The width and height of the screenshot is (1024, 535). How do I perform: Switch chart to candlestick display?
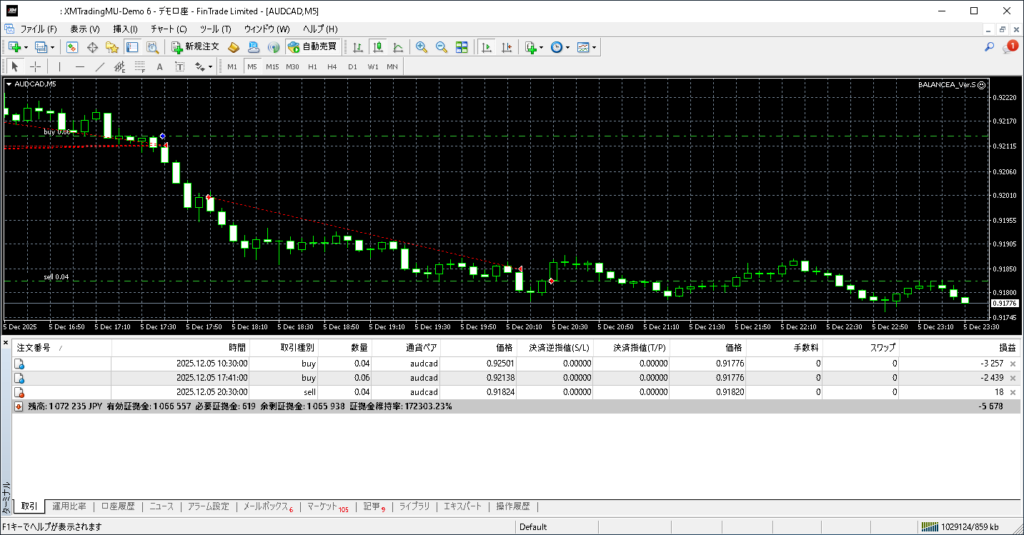coord(379,47)
